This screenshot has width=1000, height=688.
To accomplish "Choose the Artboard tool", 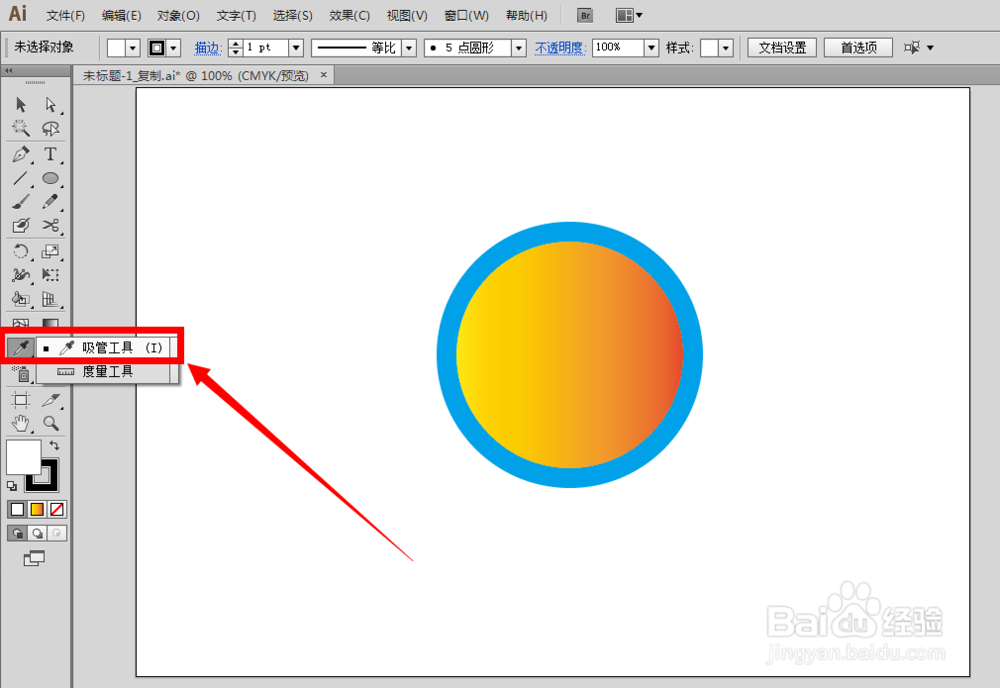I will 21,400.
